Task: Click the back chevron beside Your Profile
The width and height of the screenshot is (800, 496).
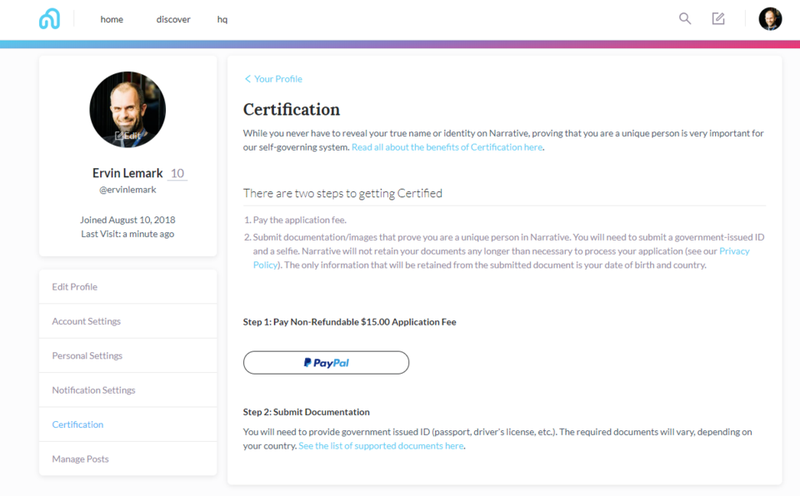Action: [247, 79]
